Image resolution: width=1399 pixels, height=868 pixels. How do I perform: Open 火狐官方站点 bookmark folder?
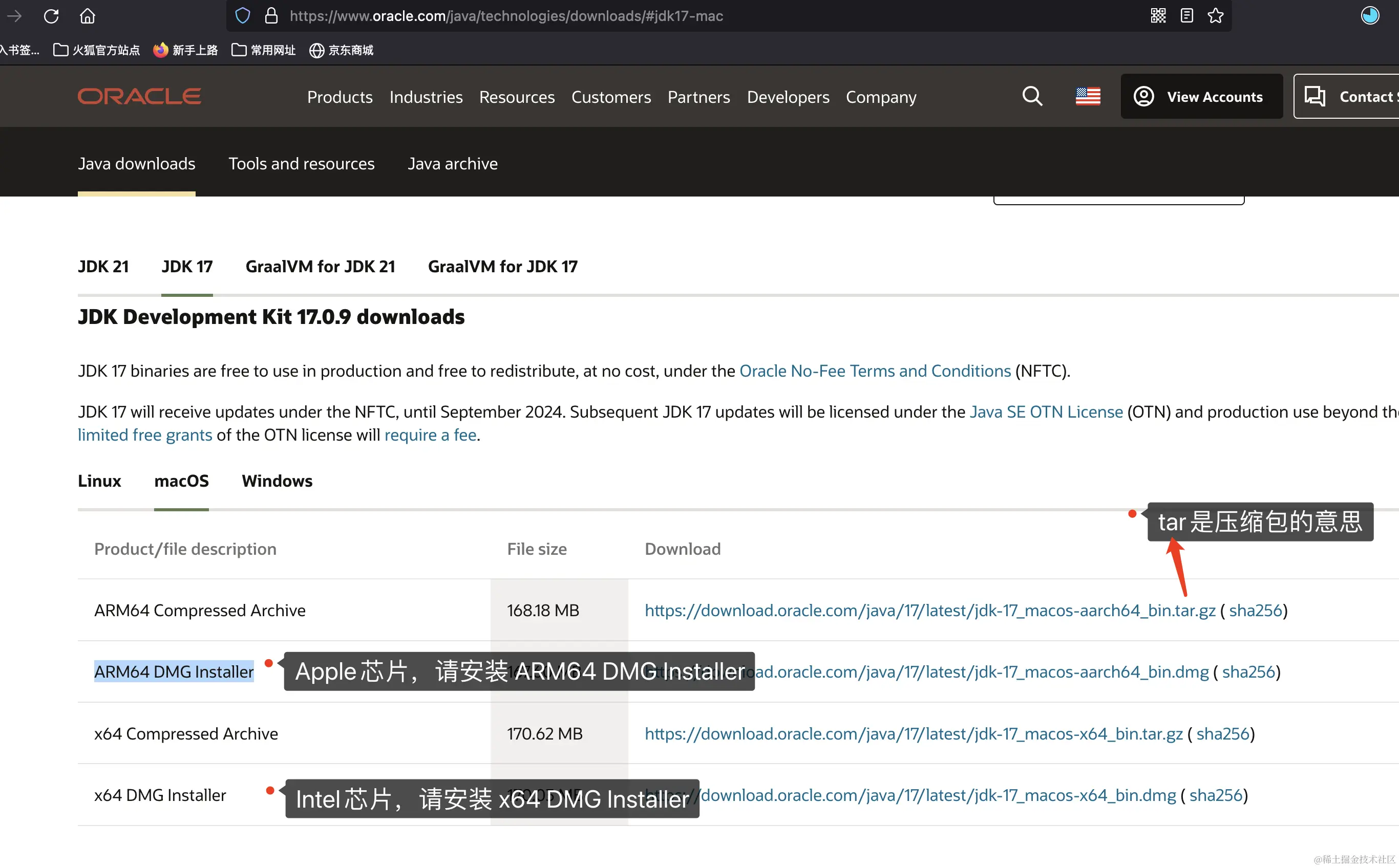[96, 51]
